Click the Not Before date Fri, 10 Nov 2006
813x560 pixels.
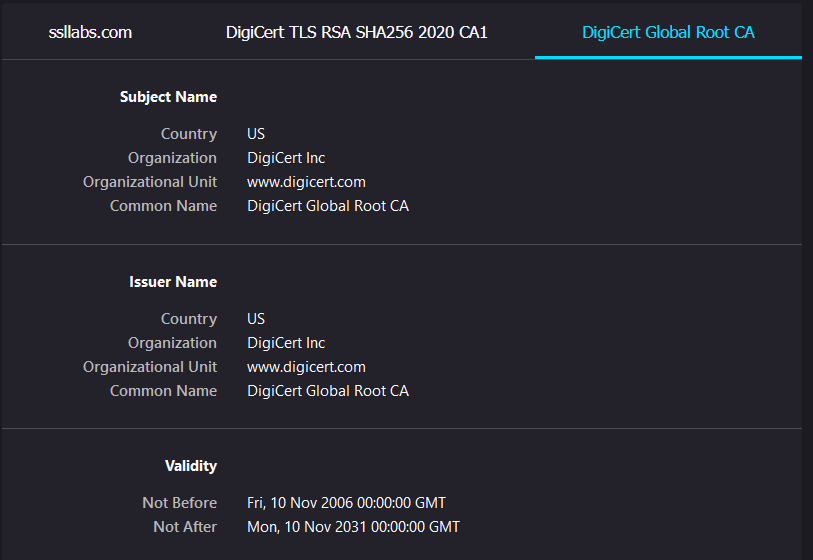pos(346,502)
